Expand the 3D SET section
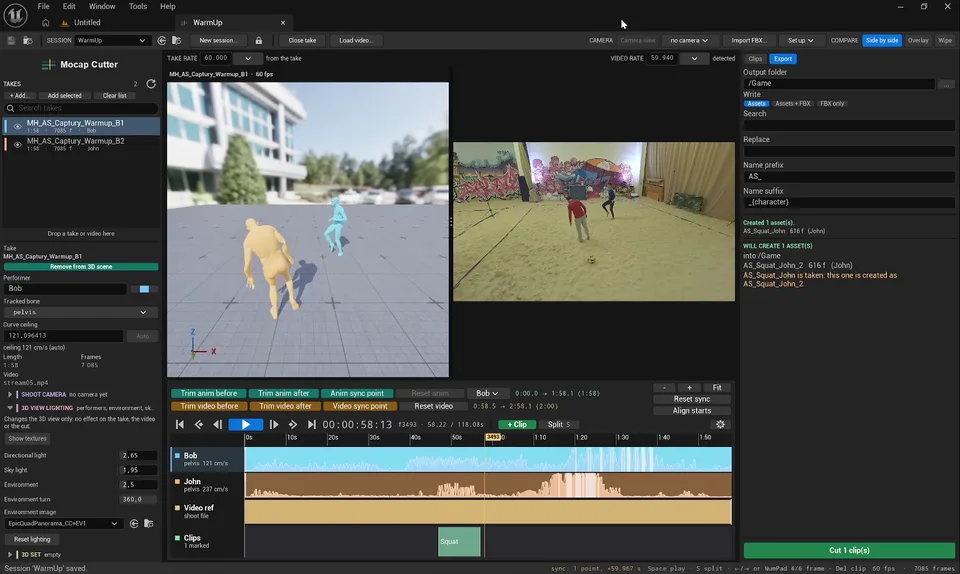This screenshot has height=574, width=960. coord(10,554)
